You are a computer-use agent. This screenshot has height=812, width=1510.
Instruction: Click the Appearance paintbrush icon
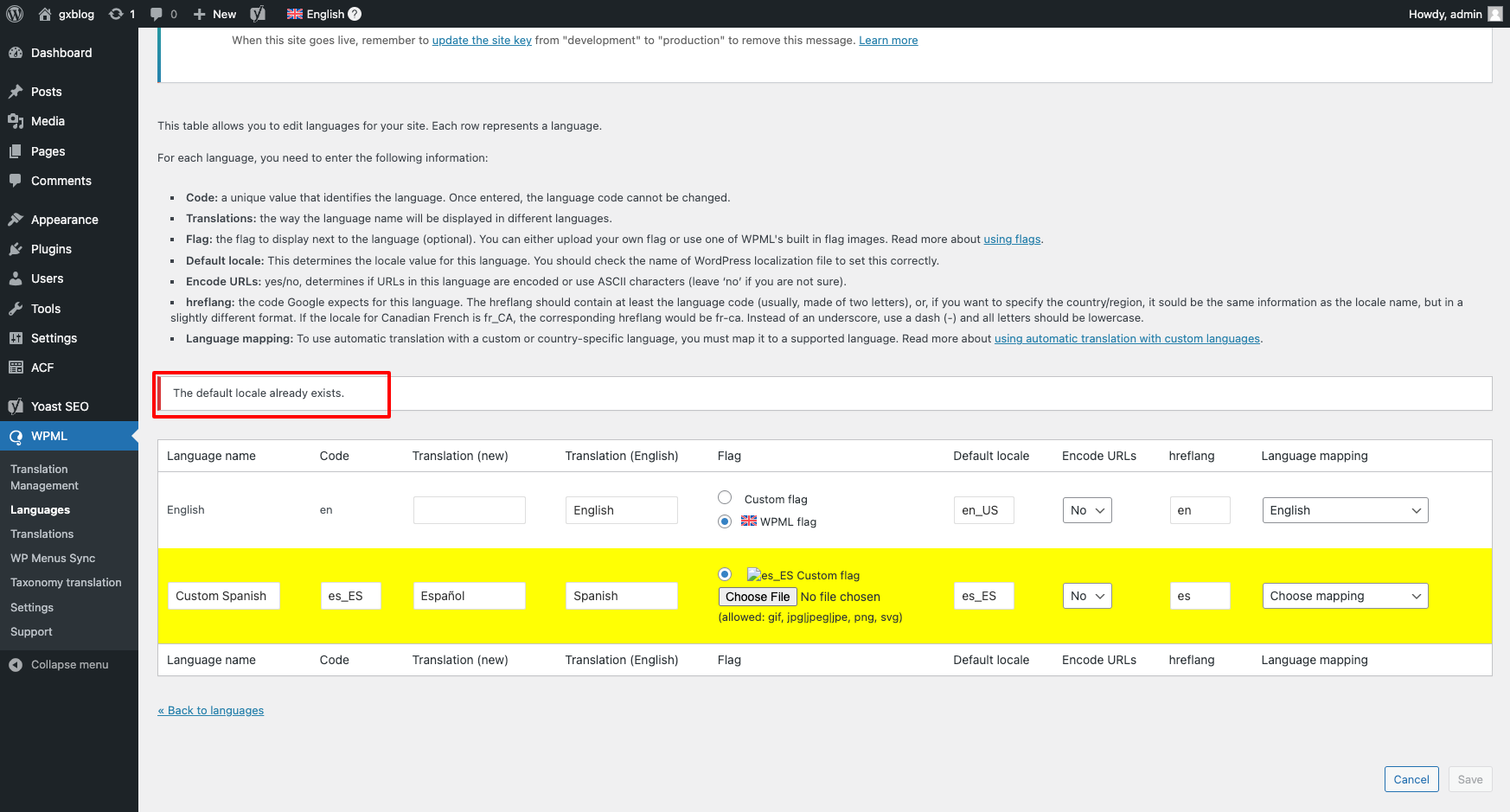(x=16, y=220)
